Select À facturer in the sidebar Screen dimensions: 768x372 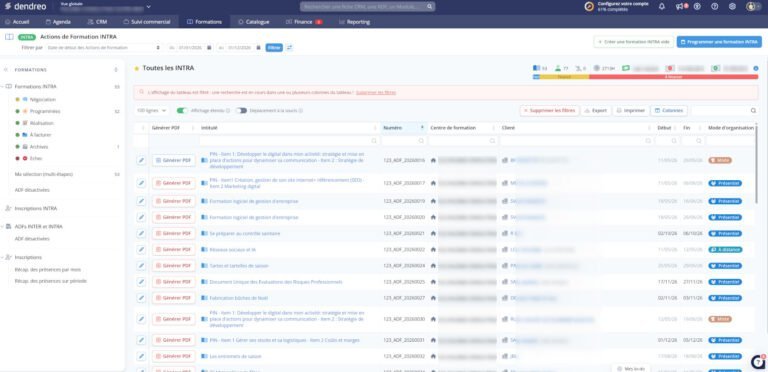point(41,135)
